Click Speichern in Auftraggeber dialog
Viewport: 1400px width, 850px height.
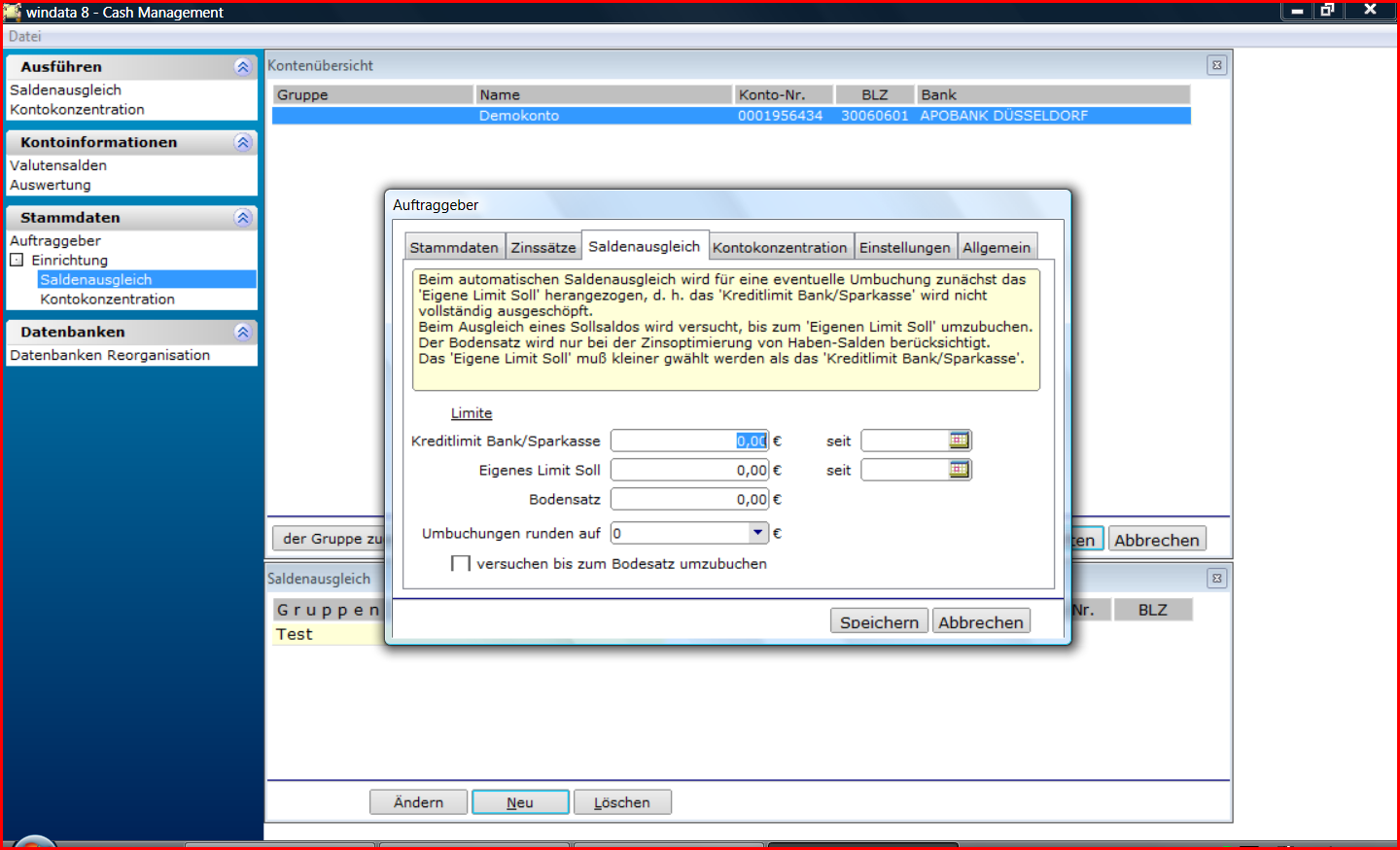[879, 621]
